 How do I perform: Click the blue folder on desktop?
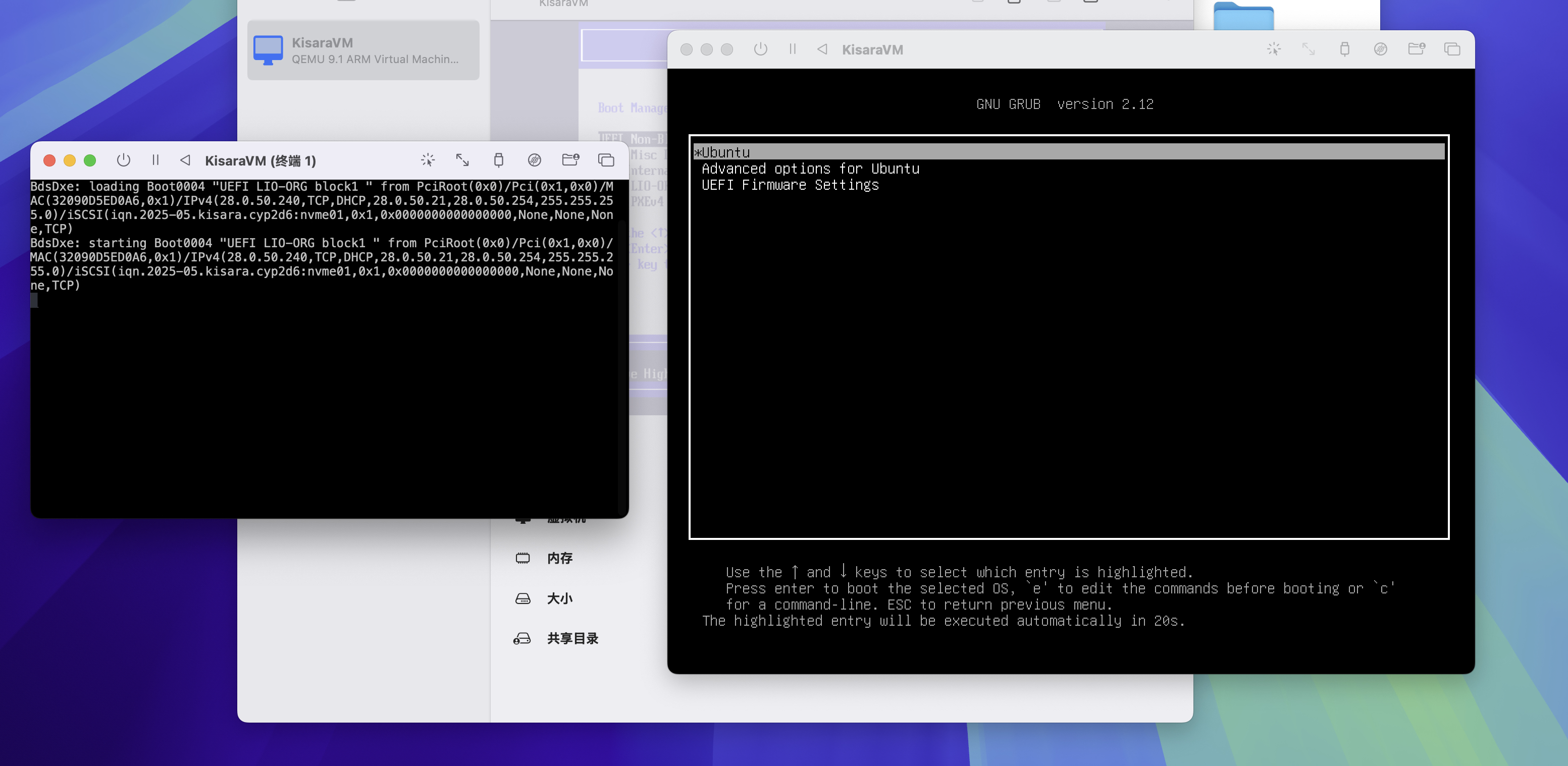pyautogui.click(x=1243, y=16)
